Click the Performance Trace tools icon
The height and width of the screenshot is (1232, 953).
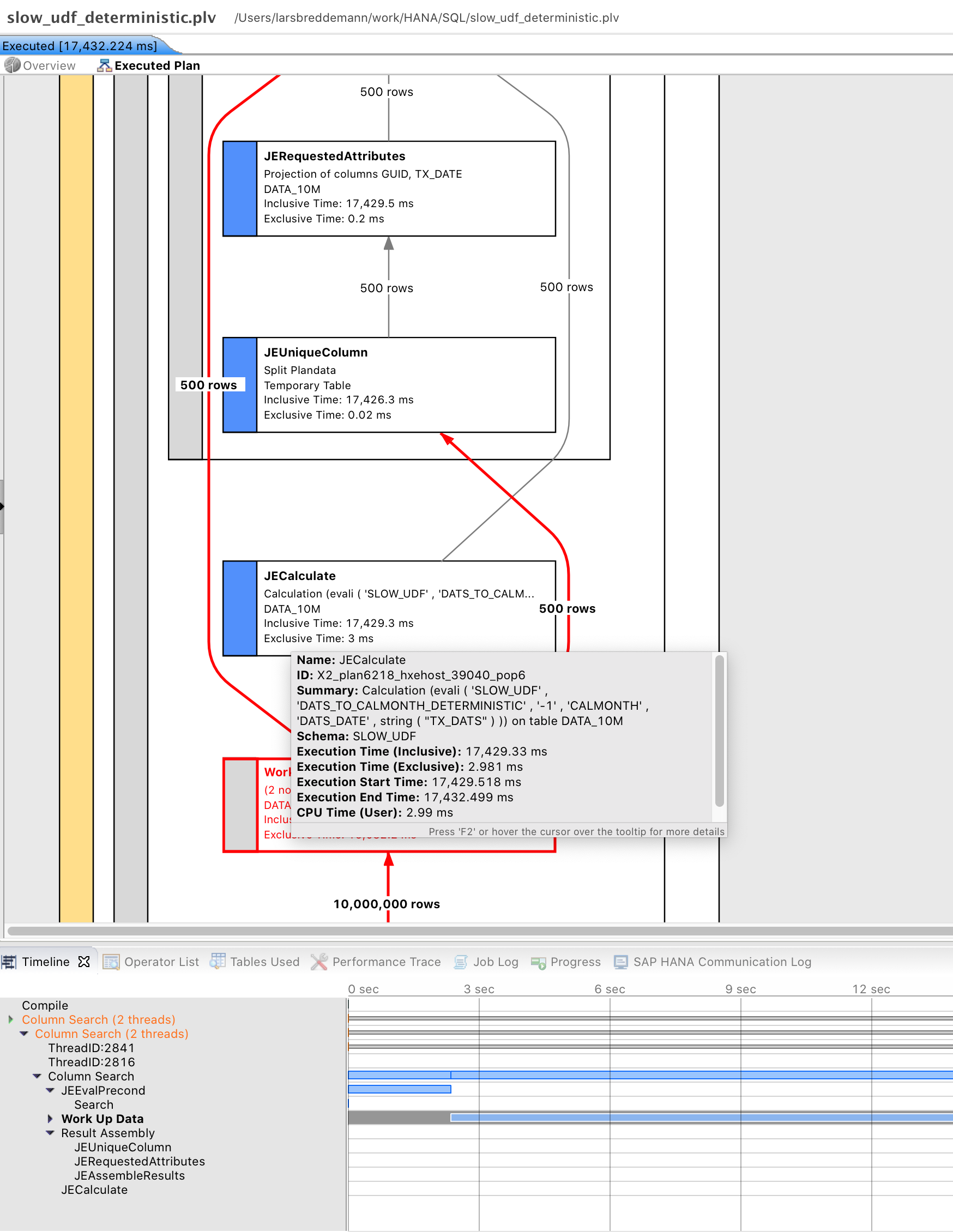pyautogui.click(x=319, y=962)
